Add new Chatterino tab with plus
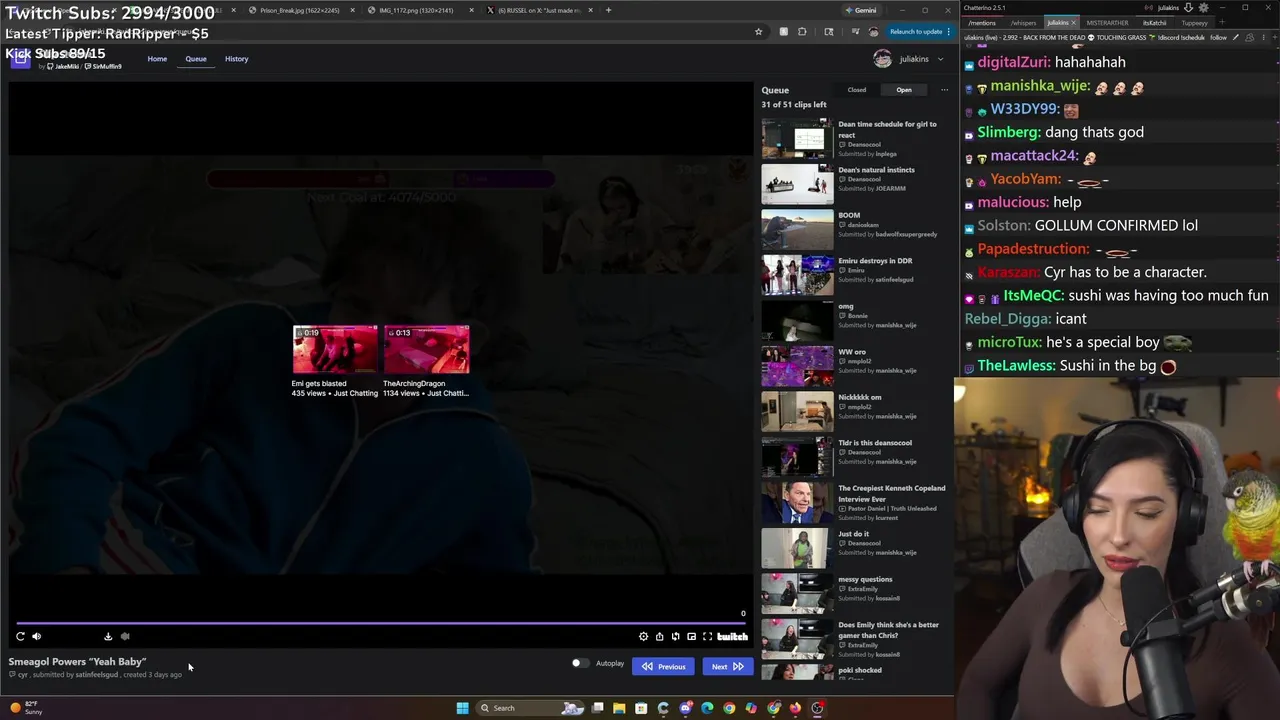Viewport: 1280px width, 720px height. tap(1223, 22)
